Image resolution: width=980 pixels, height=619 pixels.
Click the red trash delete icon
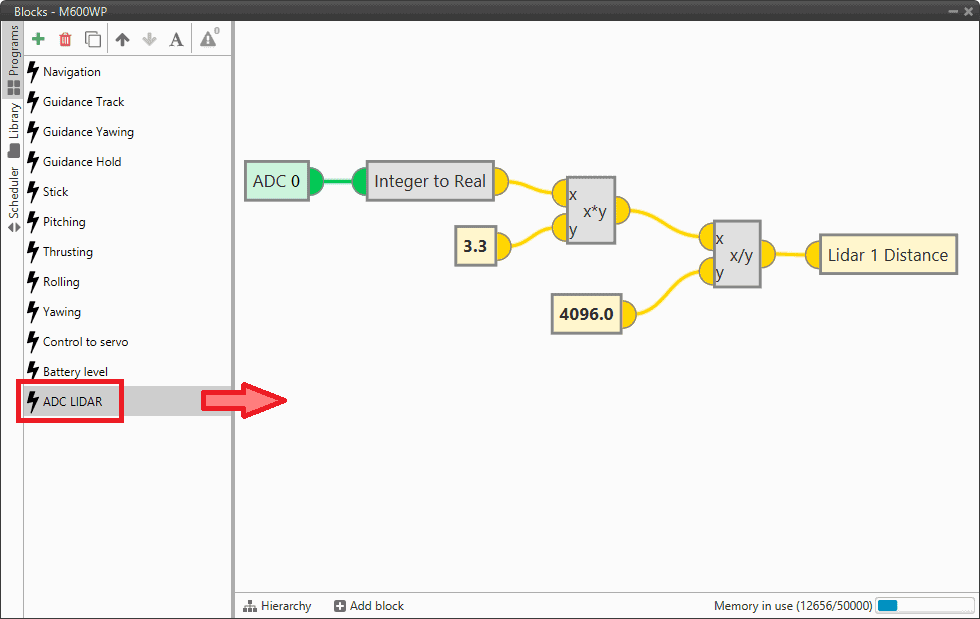(65, 40)
